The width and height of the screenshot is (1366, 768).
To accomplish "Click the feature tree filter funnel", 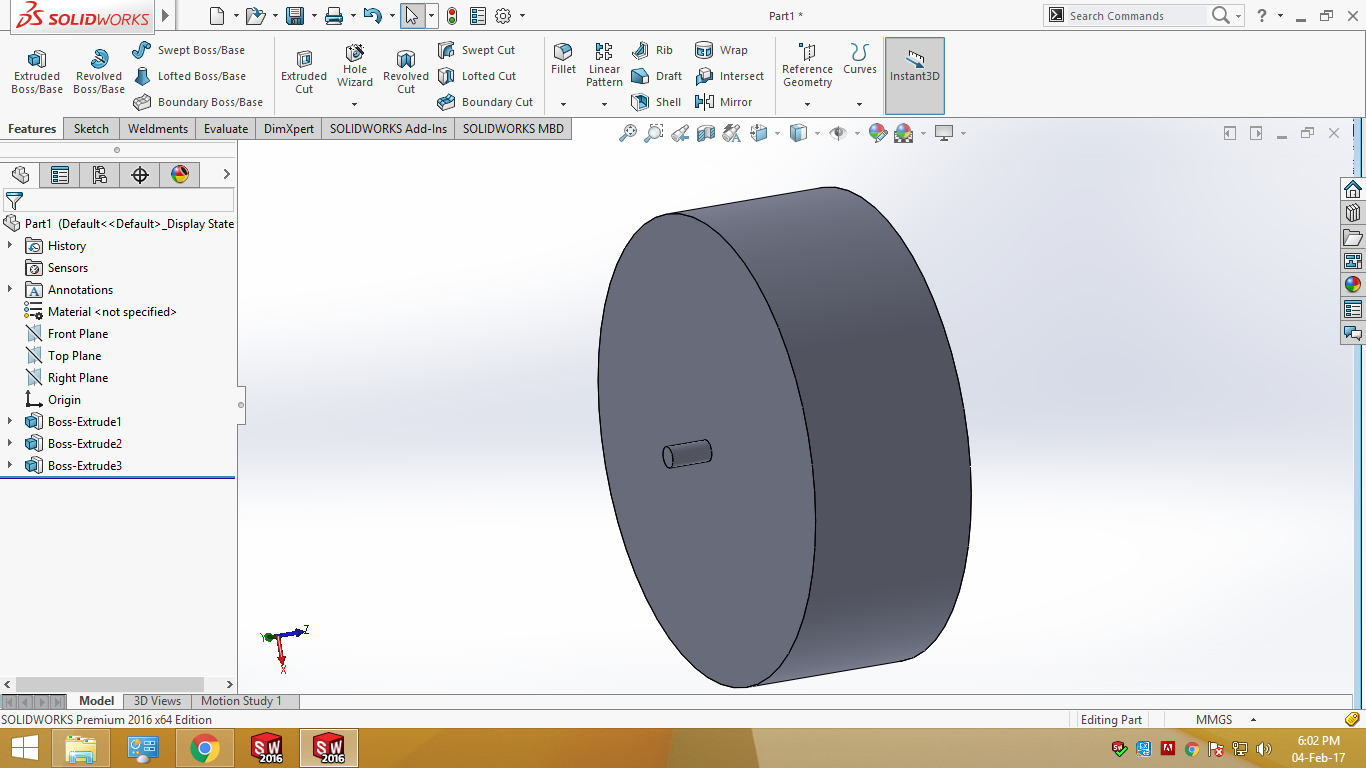I will [x=14, y=200].
